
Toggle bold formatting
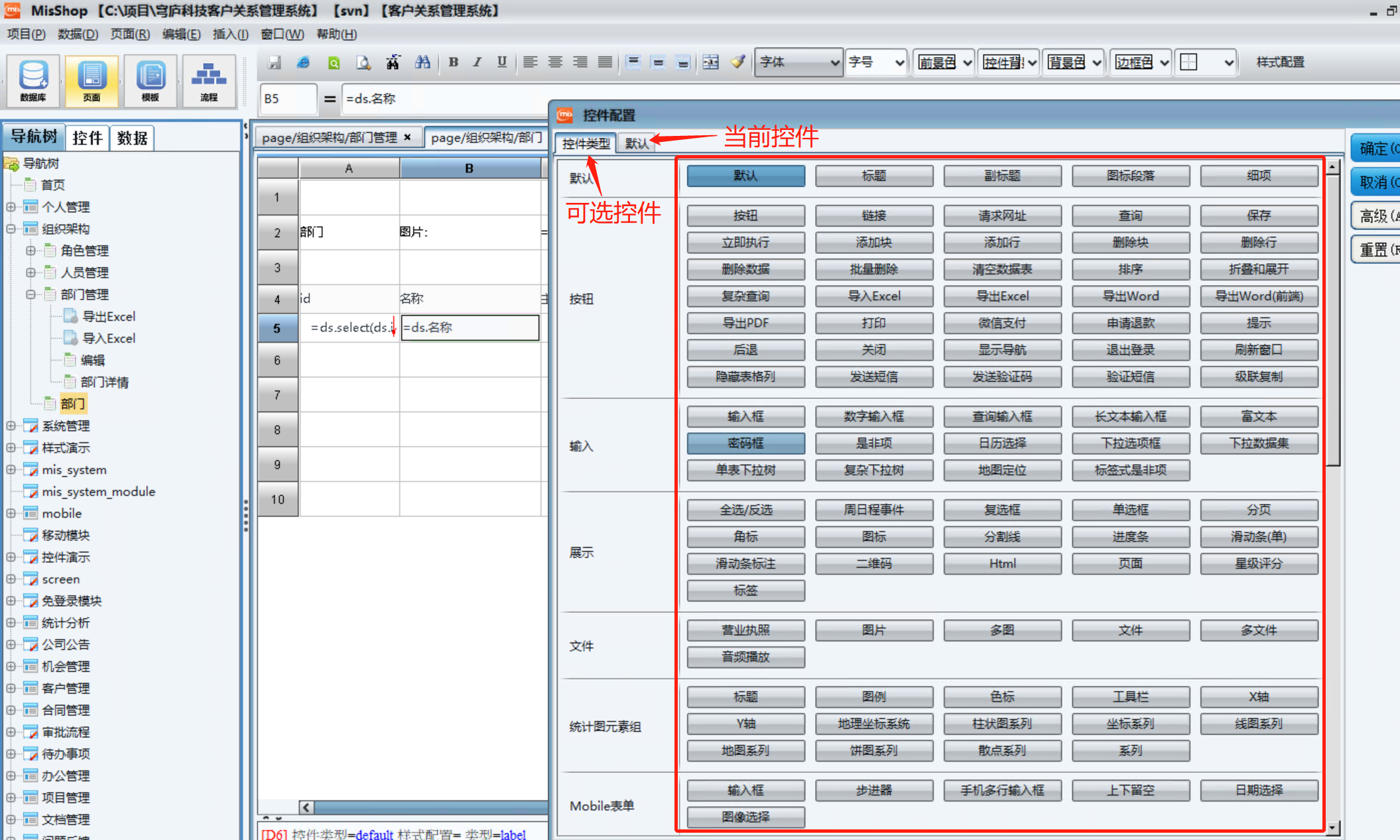(454, 62)
